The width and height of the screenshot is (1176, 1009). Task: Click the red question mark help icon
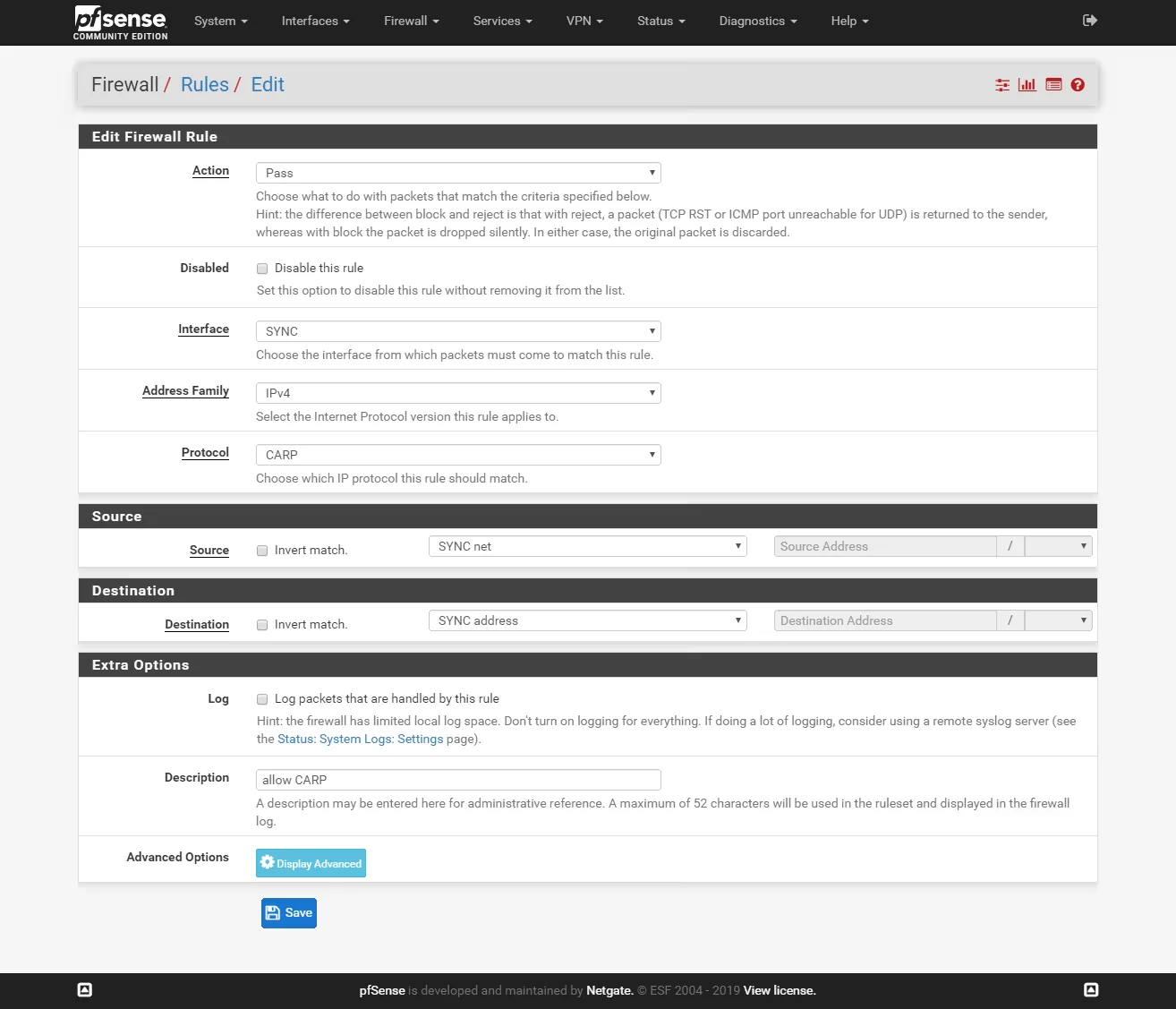(1078, 84)
